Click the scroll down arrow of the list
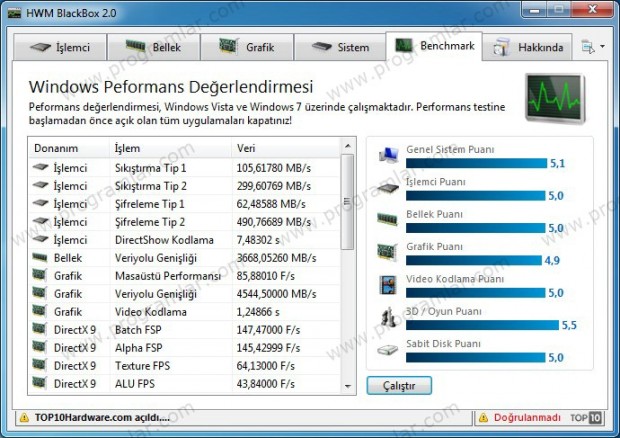Screen dimensions: 620x438 tap(348, 386)
